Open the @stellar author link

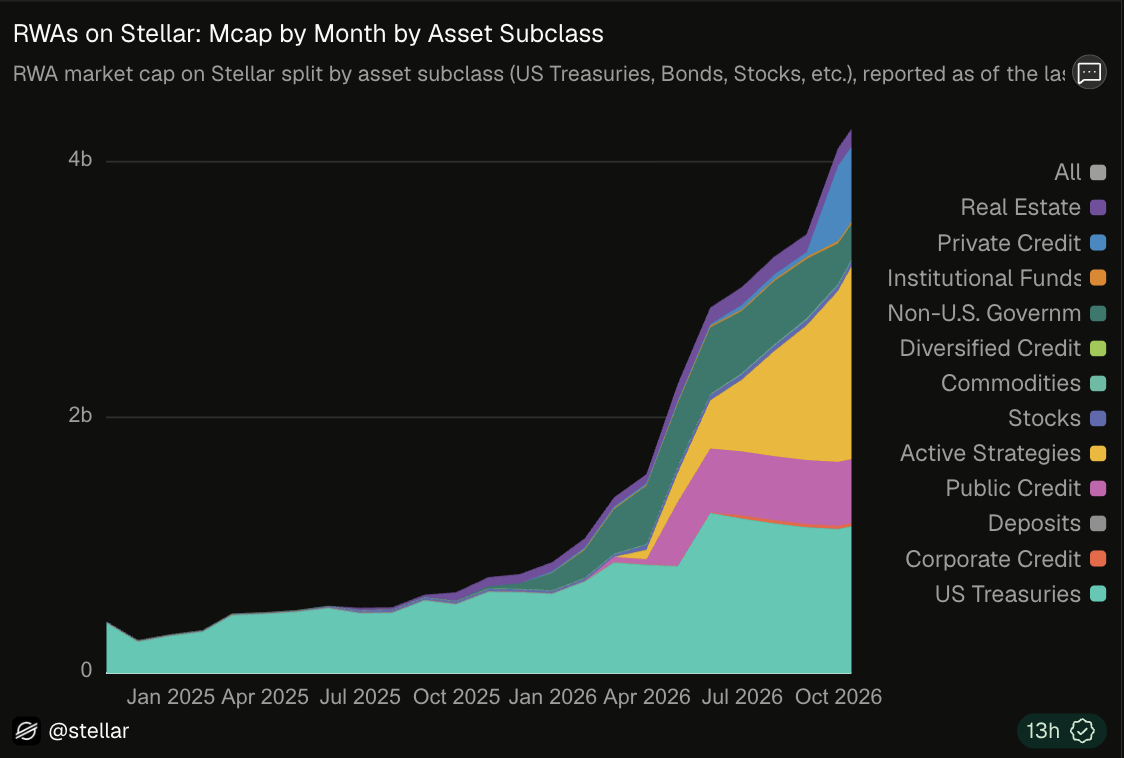click(x=88, y=731)
